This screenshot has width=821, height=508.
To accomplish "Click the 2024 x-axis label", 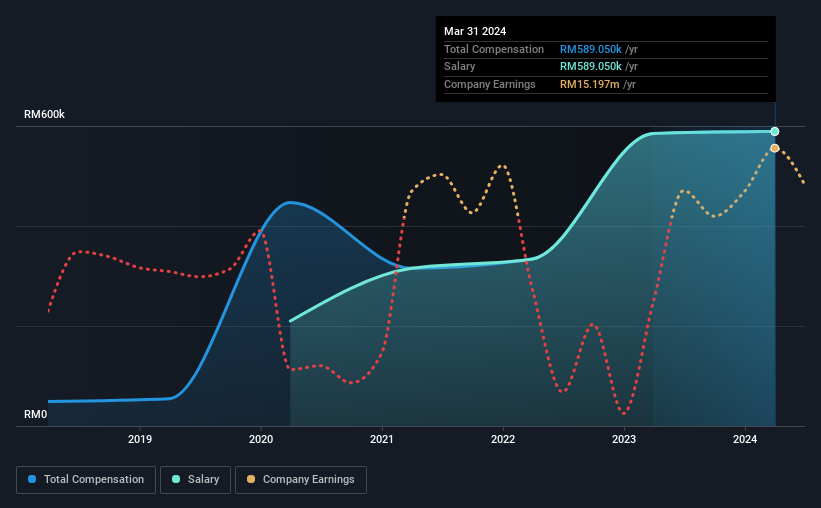I will click(x=745, y=439).
